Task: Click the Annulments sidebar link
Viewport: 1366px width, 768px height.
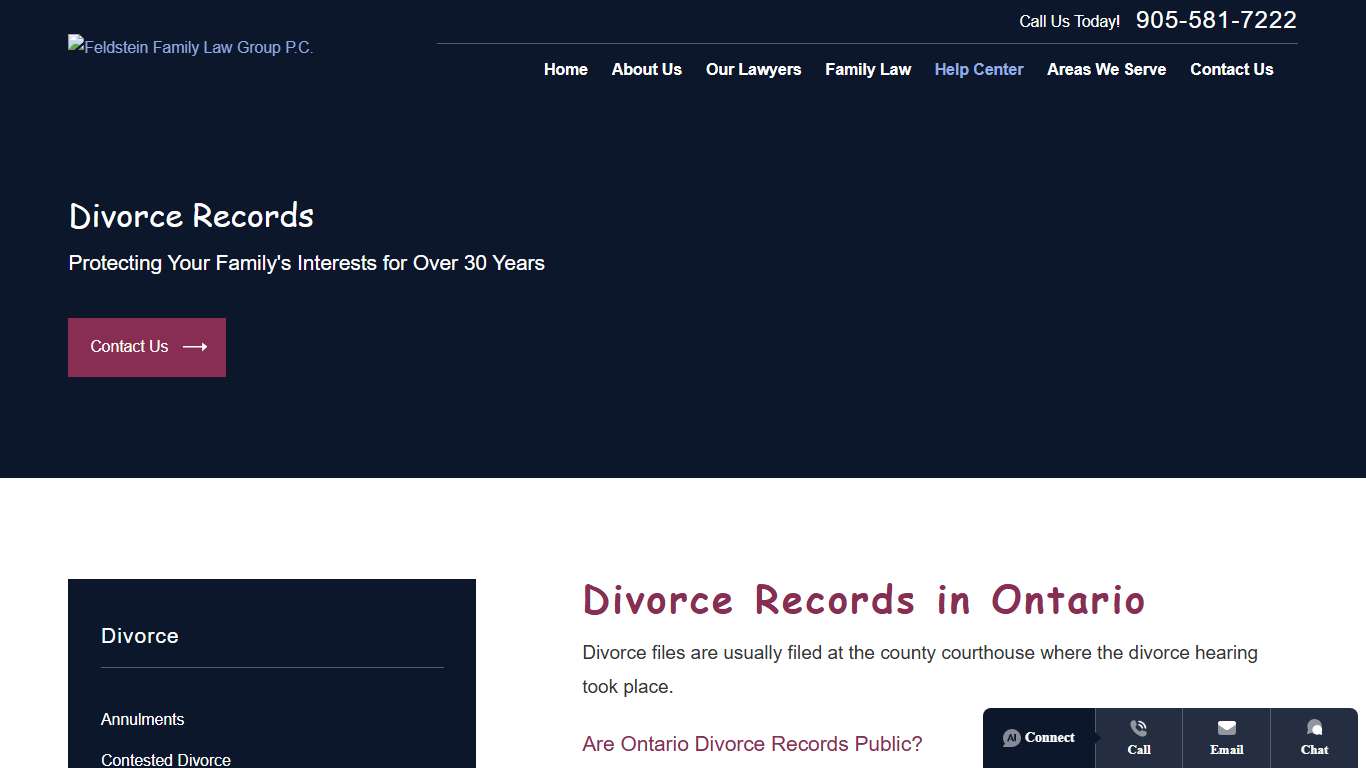Action: (x=142, y=719)
